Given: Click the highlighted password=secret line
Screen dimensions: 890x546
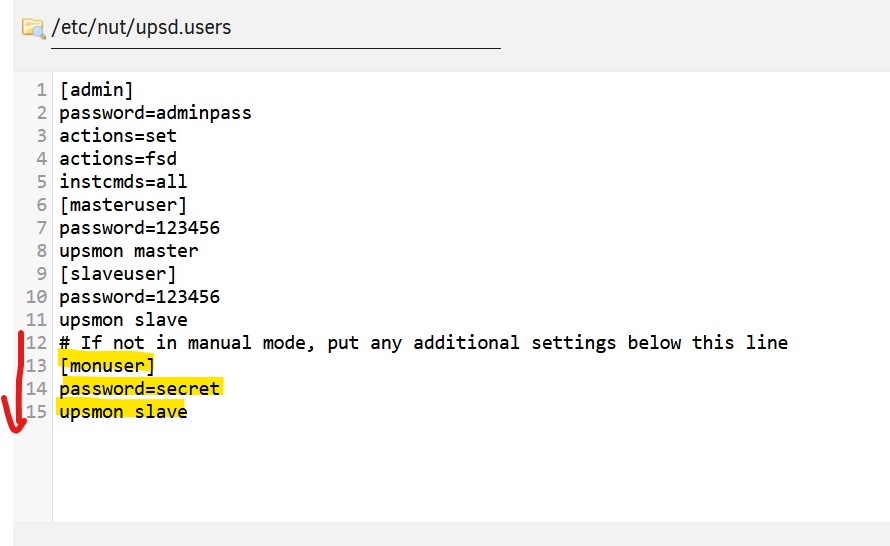Looking at the screenshot, I should (x=140, y=389).
